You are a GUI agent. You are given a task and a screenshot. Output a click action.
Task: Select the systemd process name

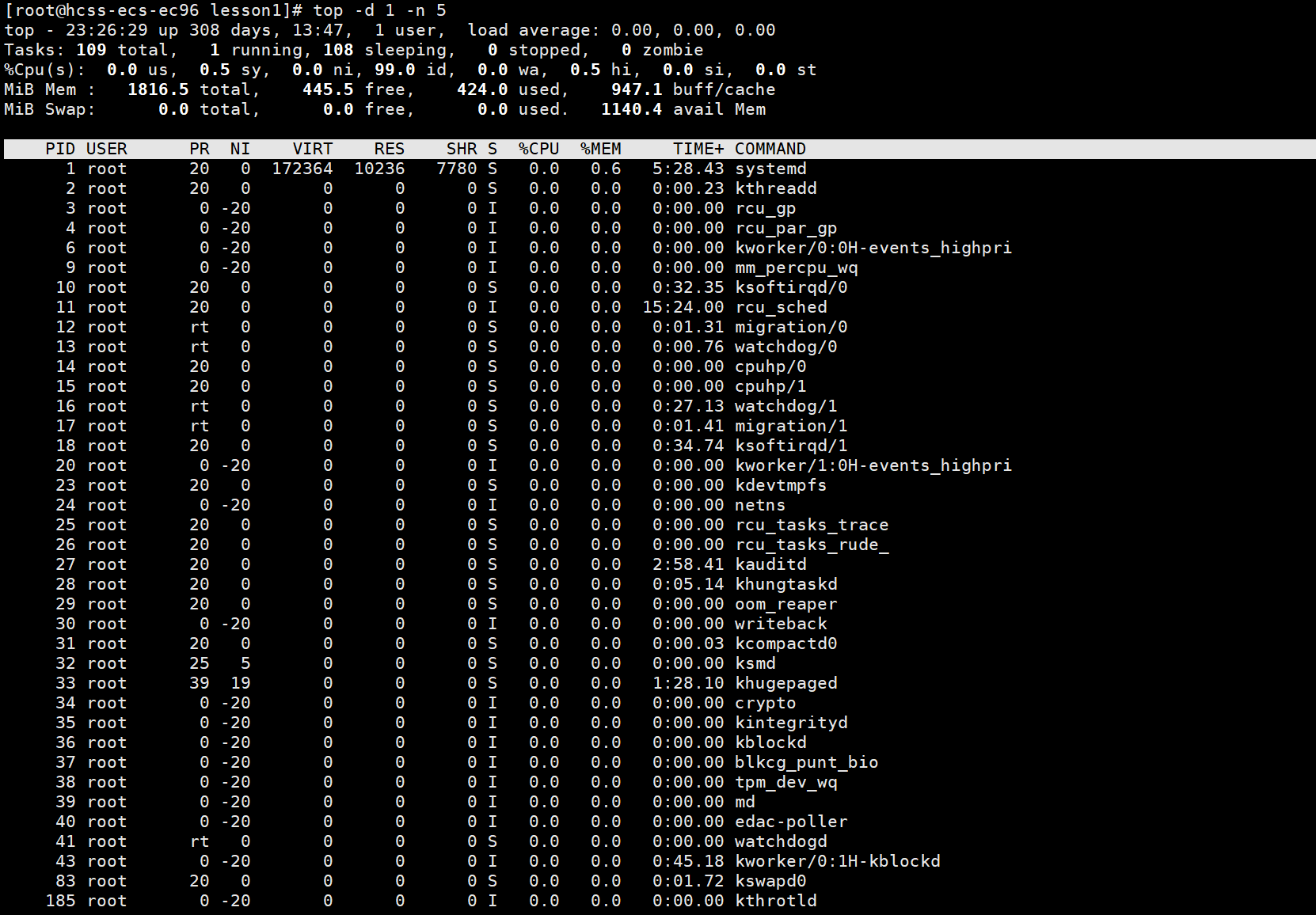(x=770, y=169)
